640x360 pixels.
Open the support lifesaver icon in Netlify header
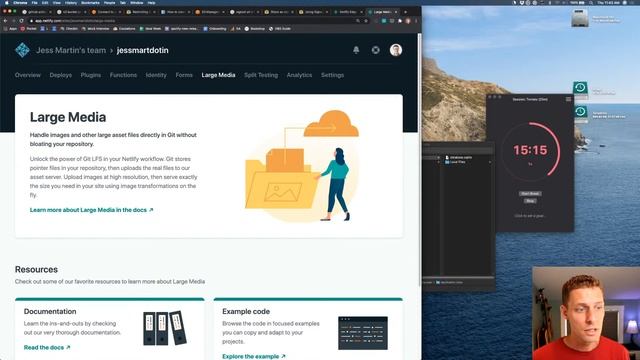pos(376,50)
